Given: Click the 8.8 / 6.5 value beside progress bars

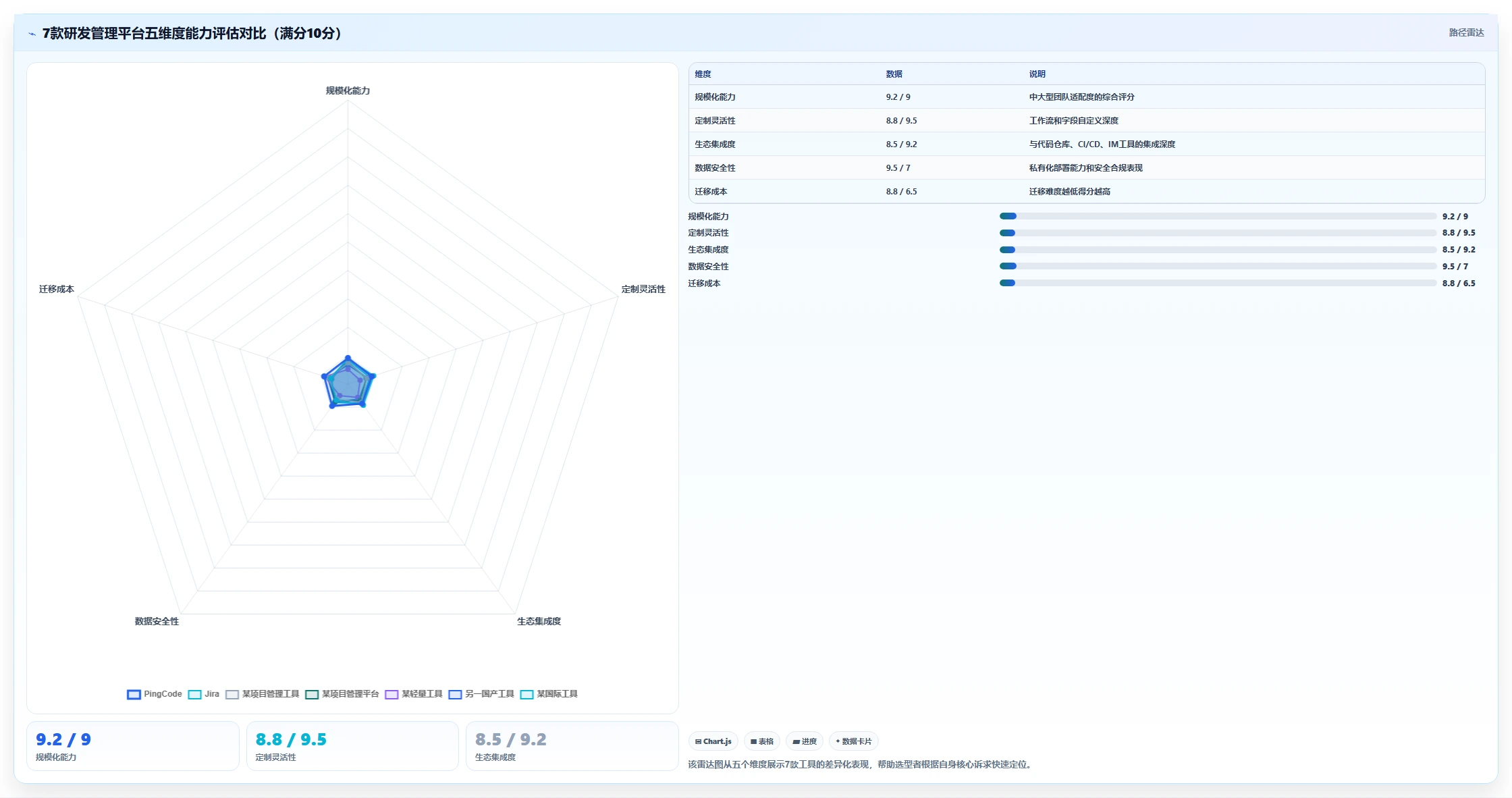Looking at the screenshot, I should click(1459, 284).
